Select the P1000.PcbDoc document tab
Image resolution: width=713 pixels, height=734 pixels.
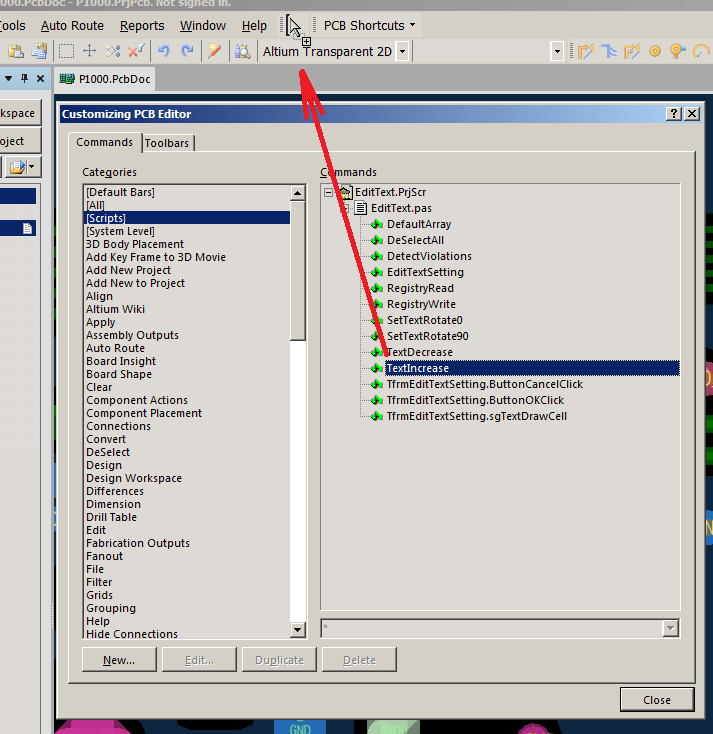click(105, 79)
